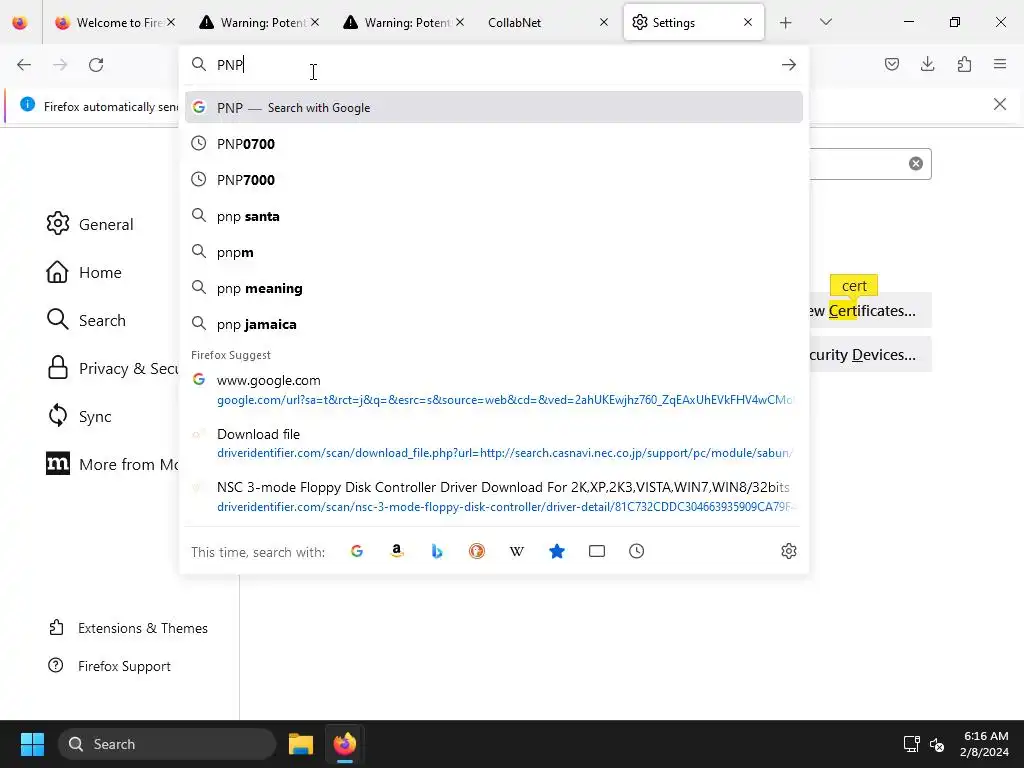Pick pnp santa search suggestion

pyautogui.click(x=494, y=216)
